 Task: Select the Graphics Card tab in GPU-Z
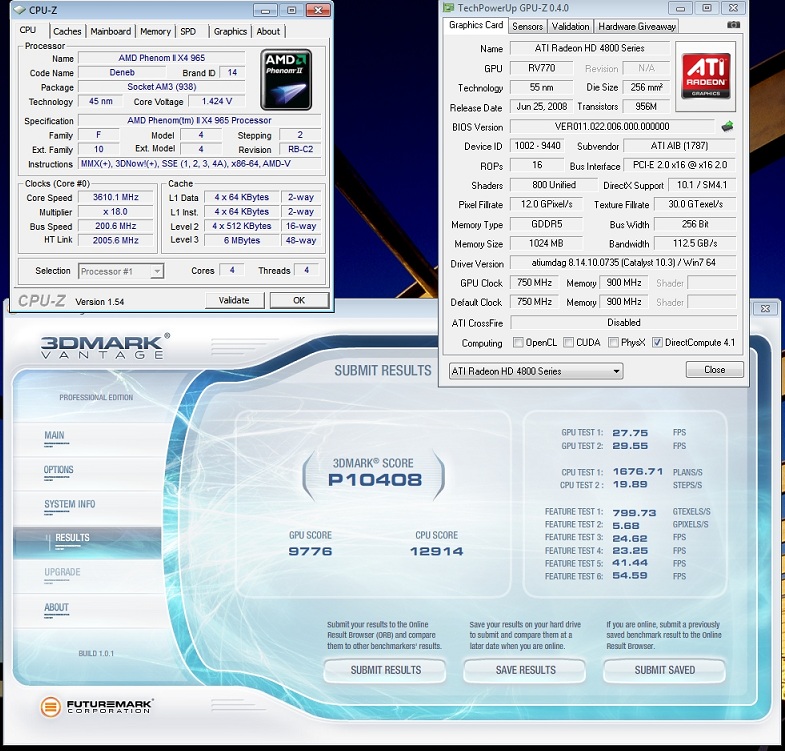click(x=476, y=25)
